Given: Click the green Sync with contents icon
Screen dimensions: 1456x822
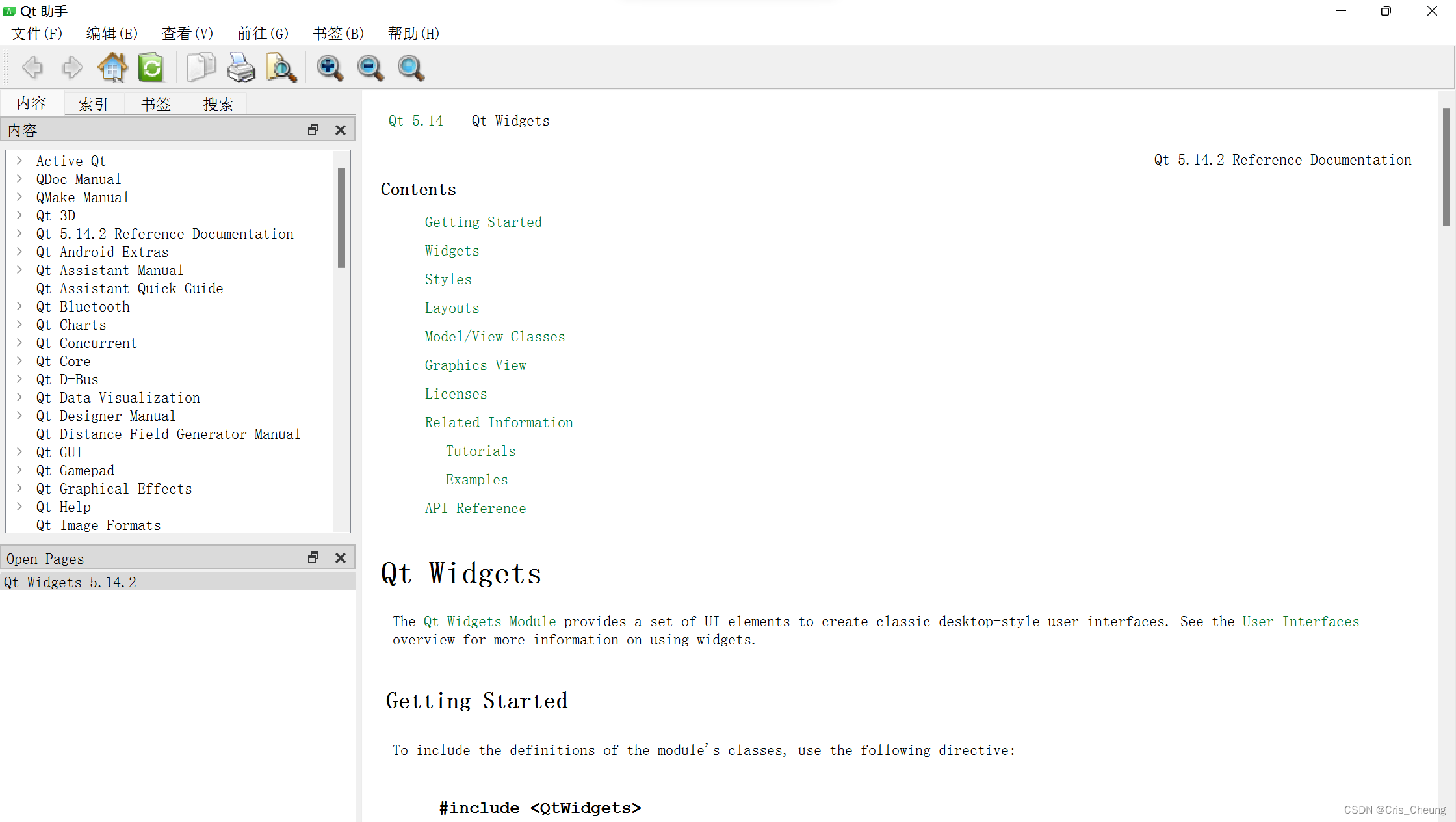Looking at the screenshot, I should pyautogui.click(x=151, y=68).
